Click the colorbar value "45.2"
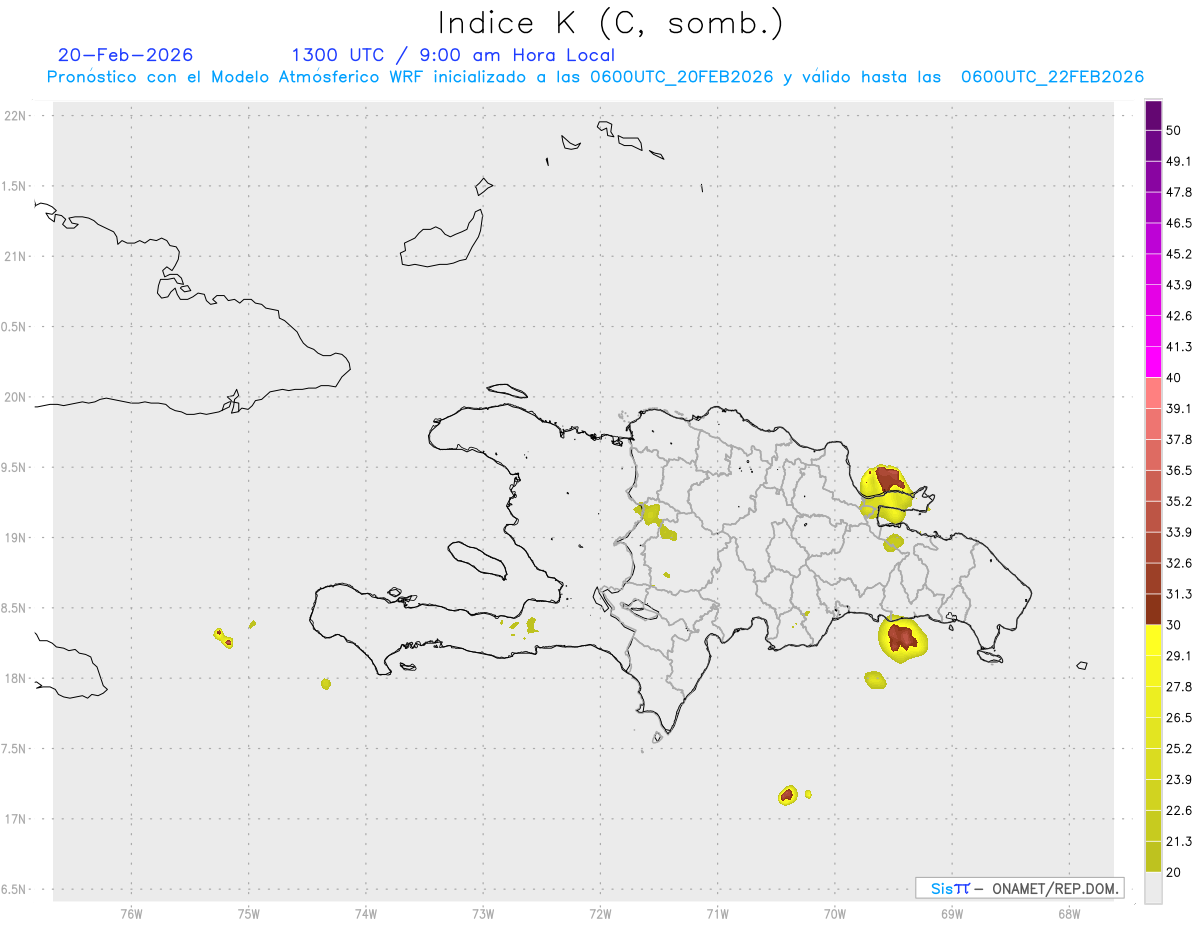This screenshot has width=1200, height=927. [x=1179, y=254]
